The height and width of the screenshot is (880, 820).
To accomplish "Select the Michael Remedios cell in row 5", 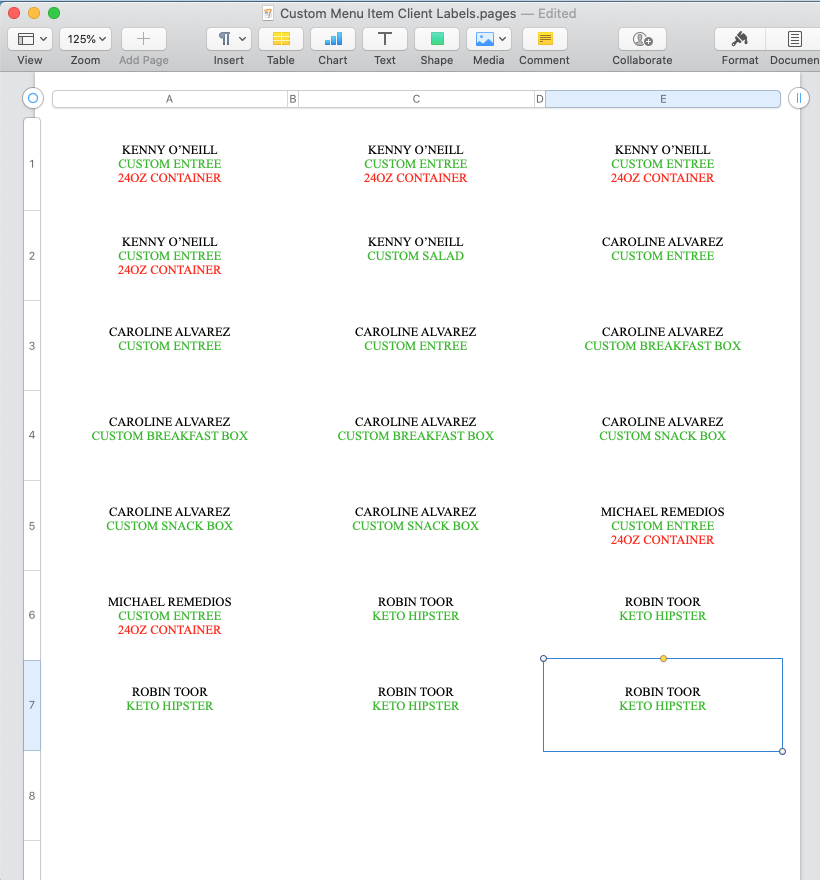I will pos(662,525).
